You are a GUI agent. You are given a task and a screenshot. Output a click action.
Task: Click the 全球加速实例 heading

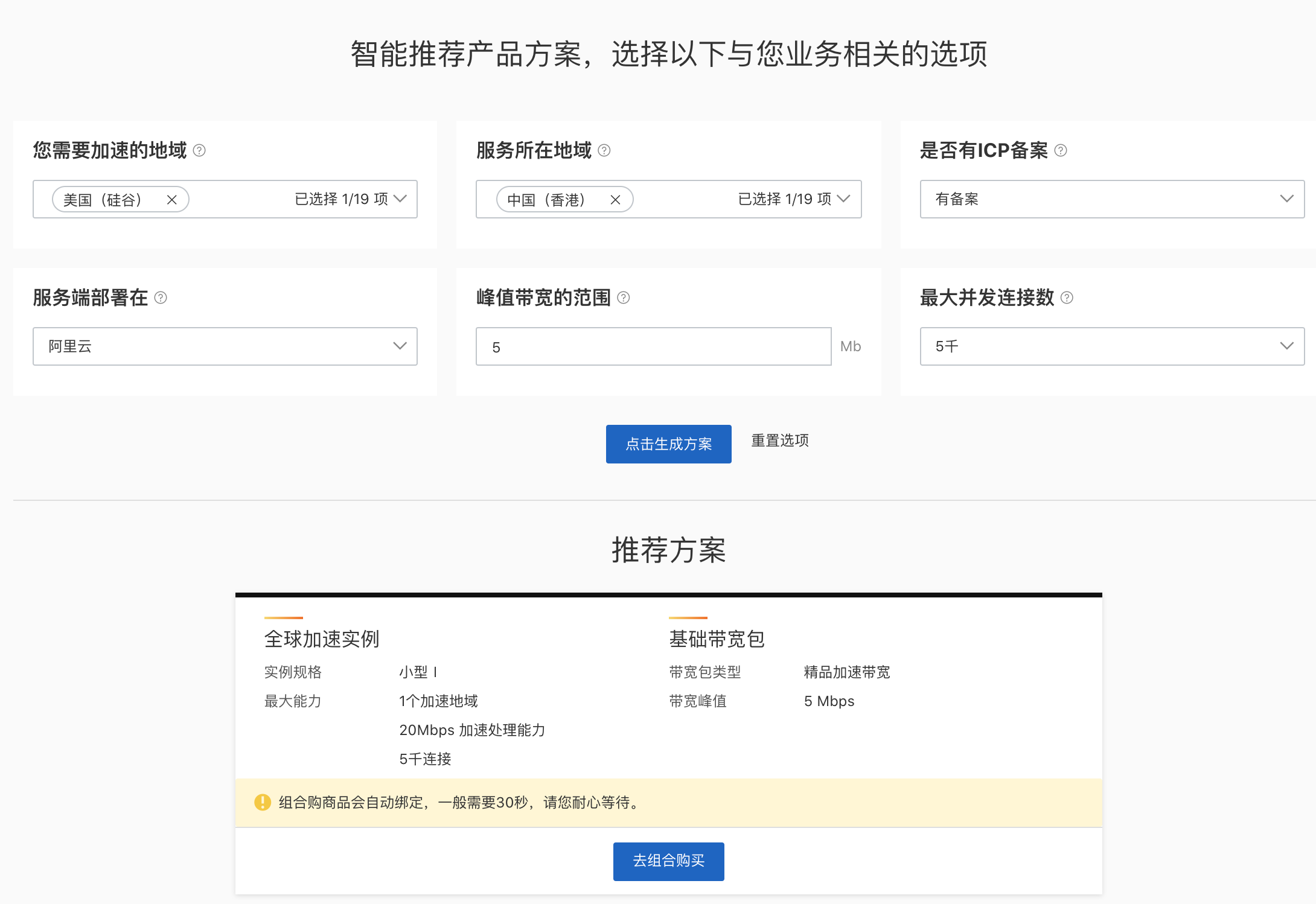[322, 639]
